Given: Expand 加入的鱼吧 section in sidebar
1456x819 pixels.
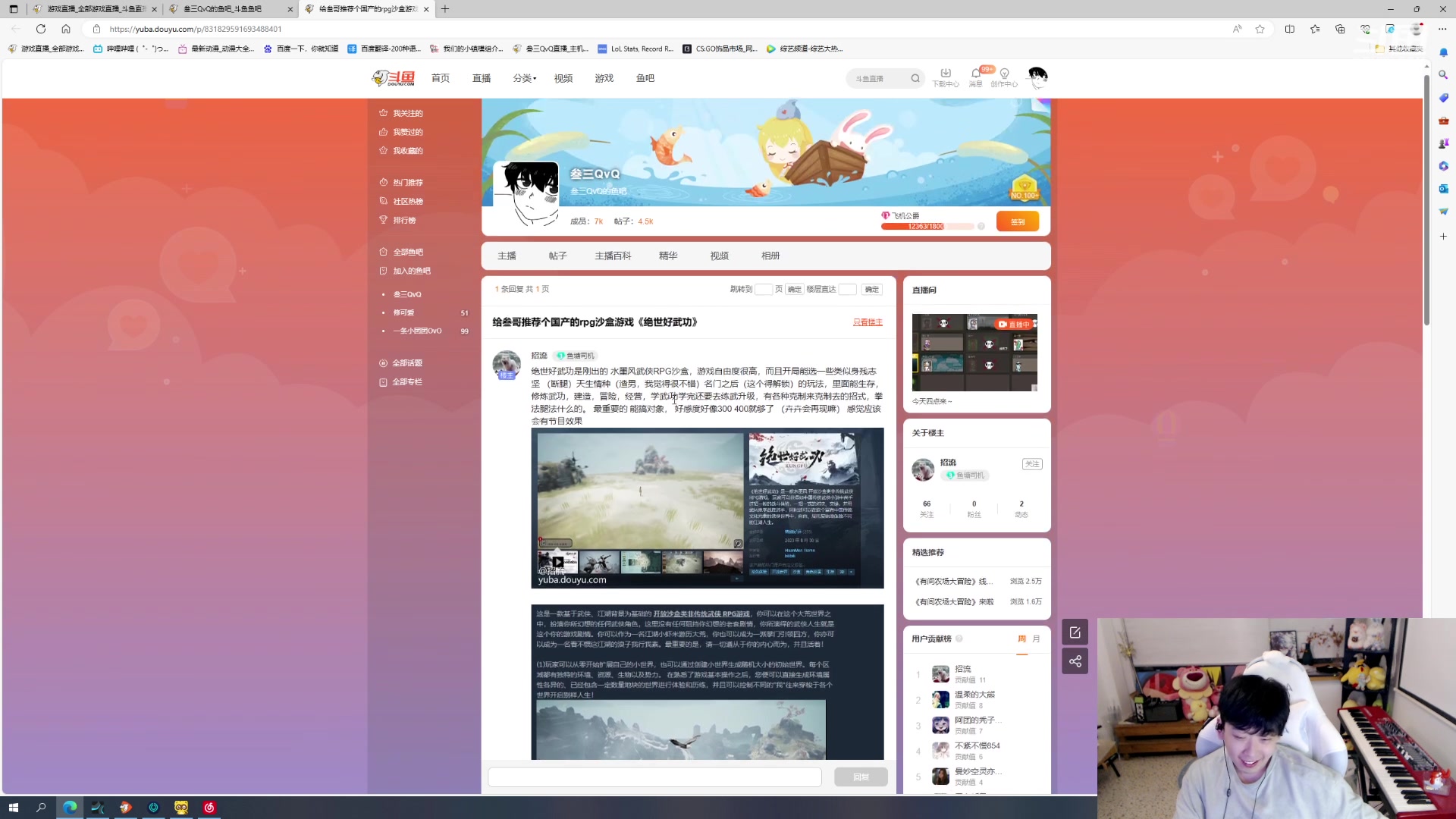Looking at the screenshot, I should (411, 271).
